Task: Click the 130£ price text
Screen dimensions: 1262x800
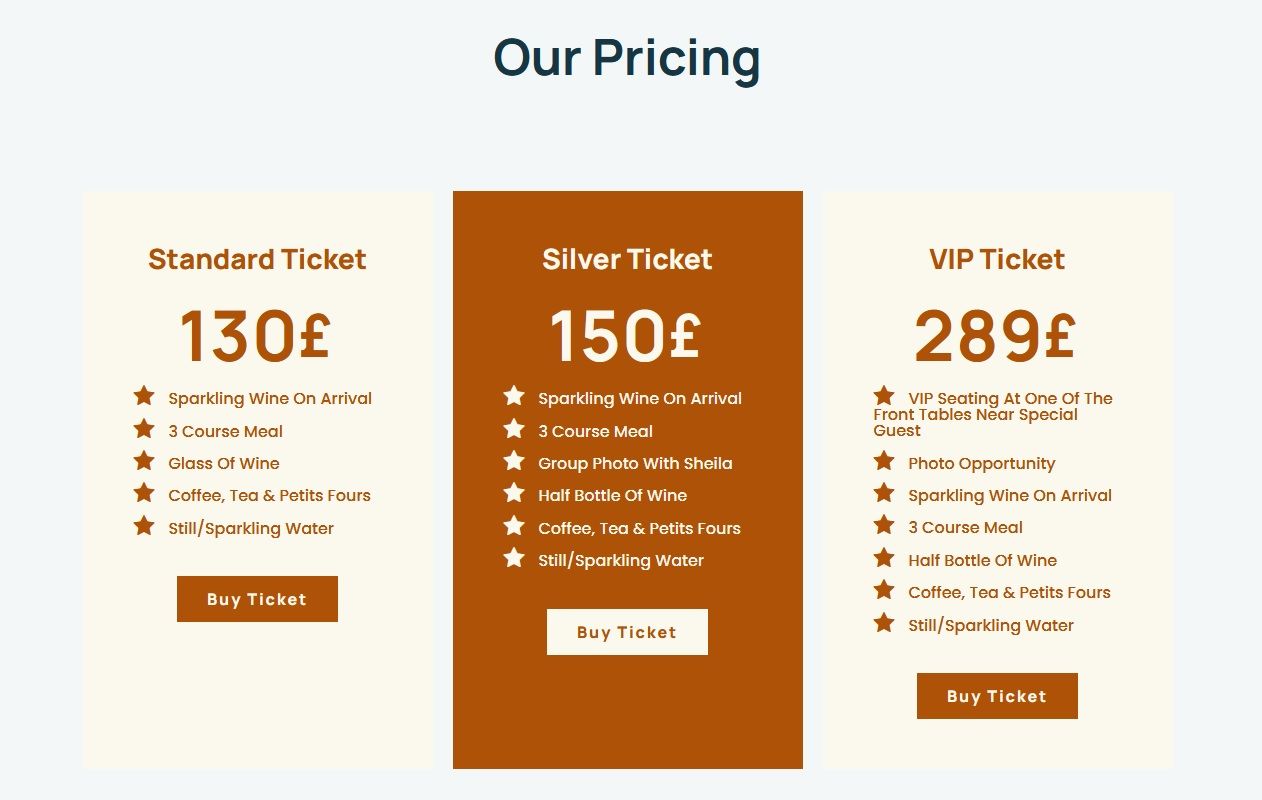Action: tap(257, 335)
